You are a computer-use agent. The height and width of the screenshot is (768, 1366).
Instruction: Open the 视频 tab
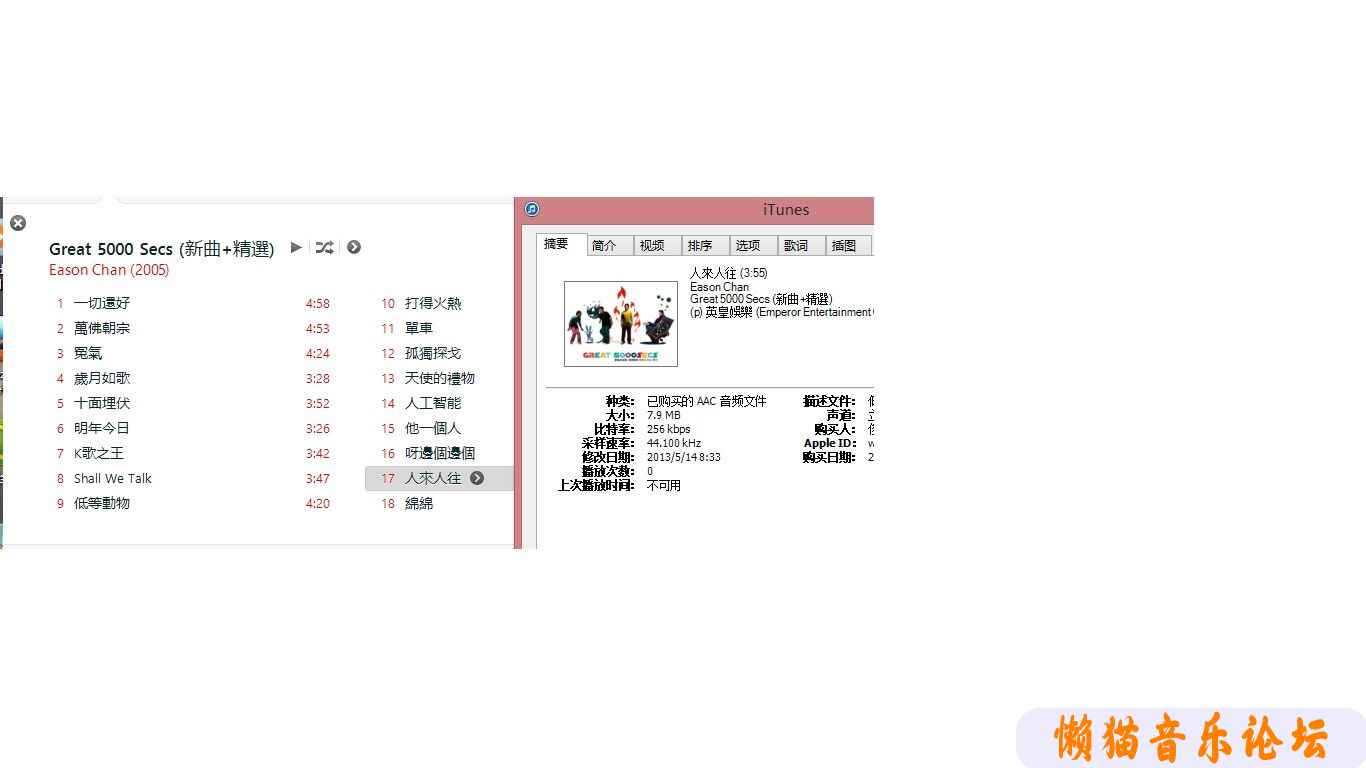tap(653, 245)
